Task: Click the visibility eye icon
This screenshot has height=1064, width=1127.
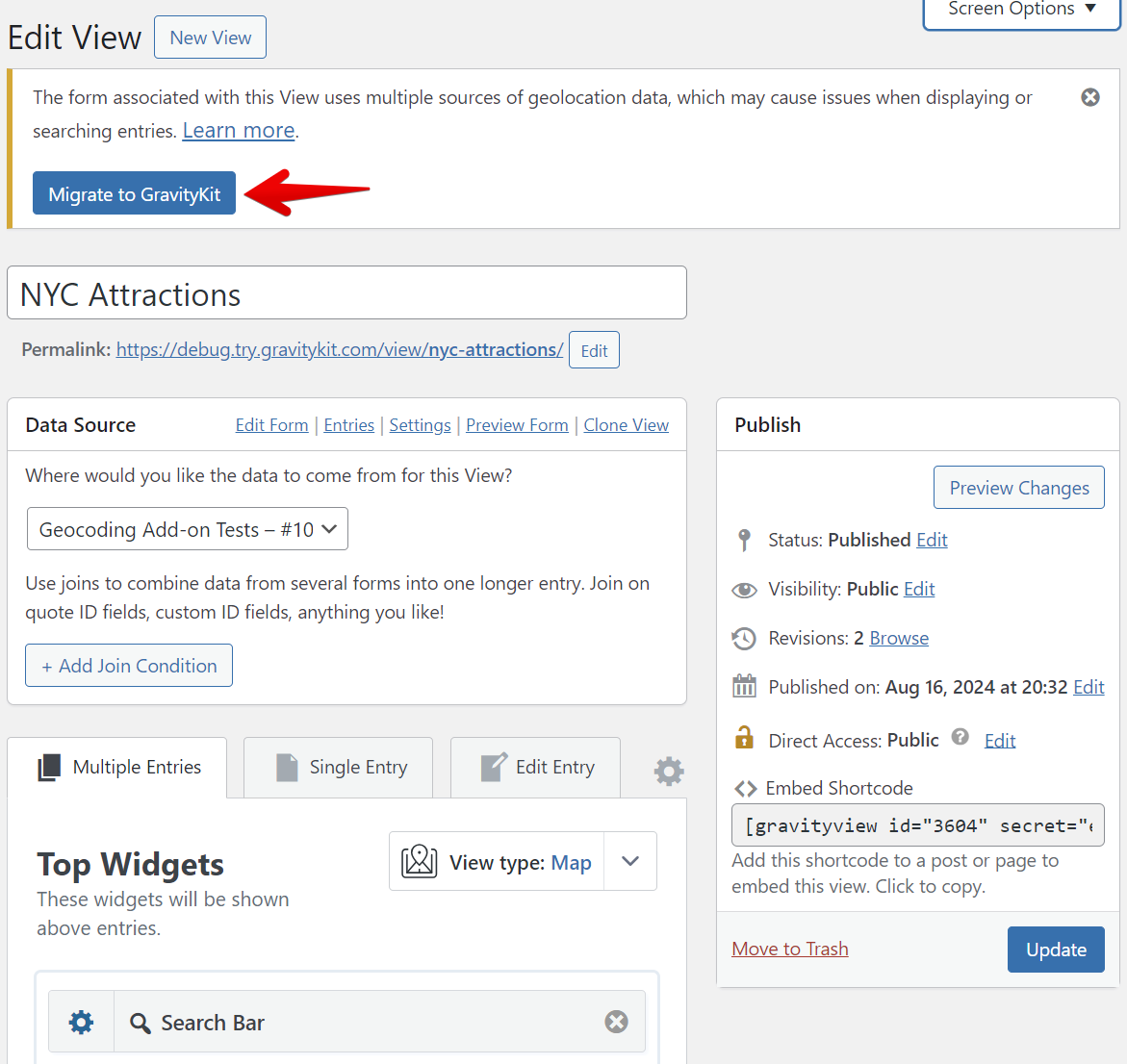Action: pos(744,590)
